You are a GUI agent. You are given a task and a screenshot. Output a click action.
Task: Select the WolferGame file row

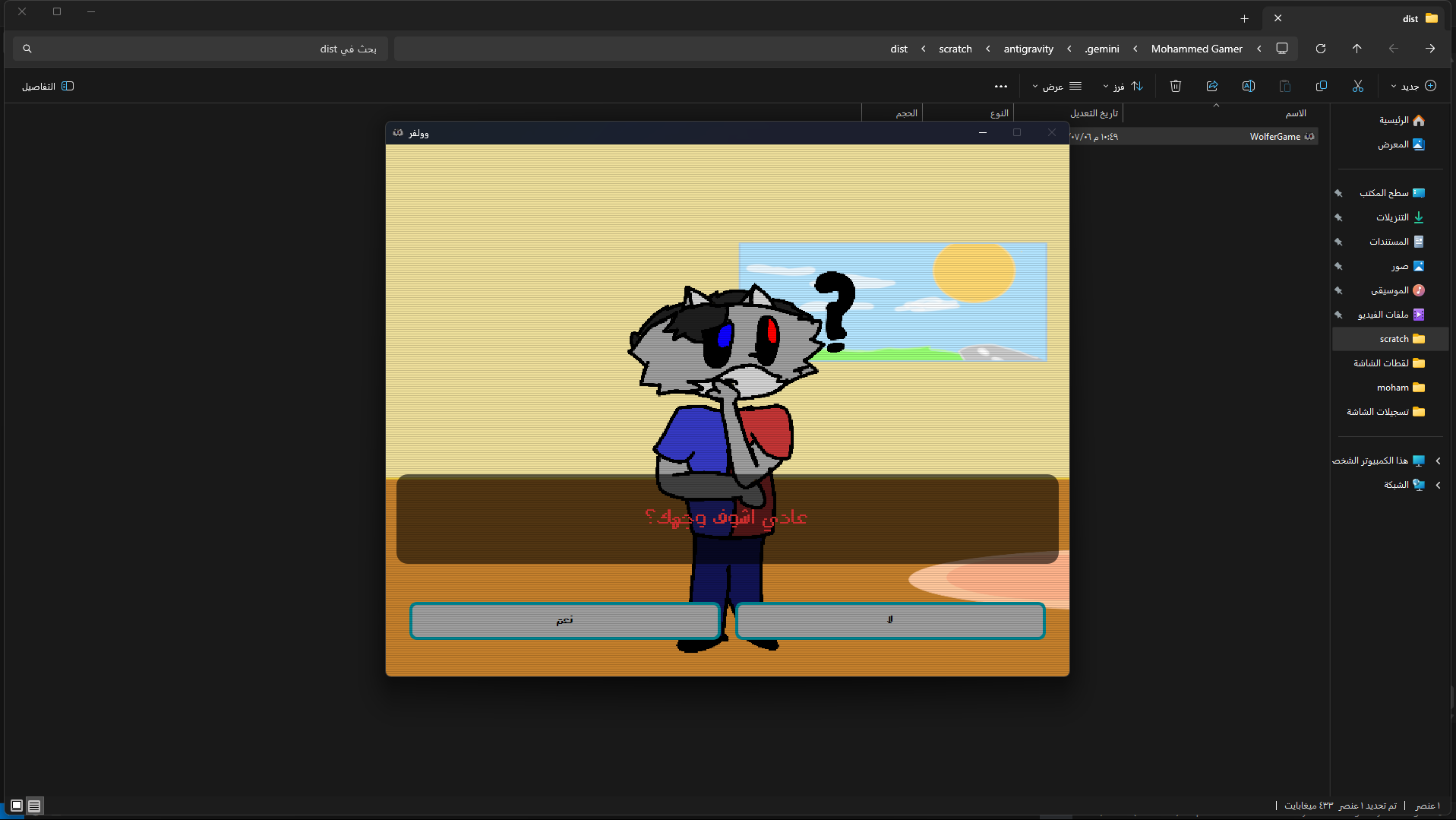point(1194,137)
